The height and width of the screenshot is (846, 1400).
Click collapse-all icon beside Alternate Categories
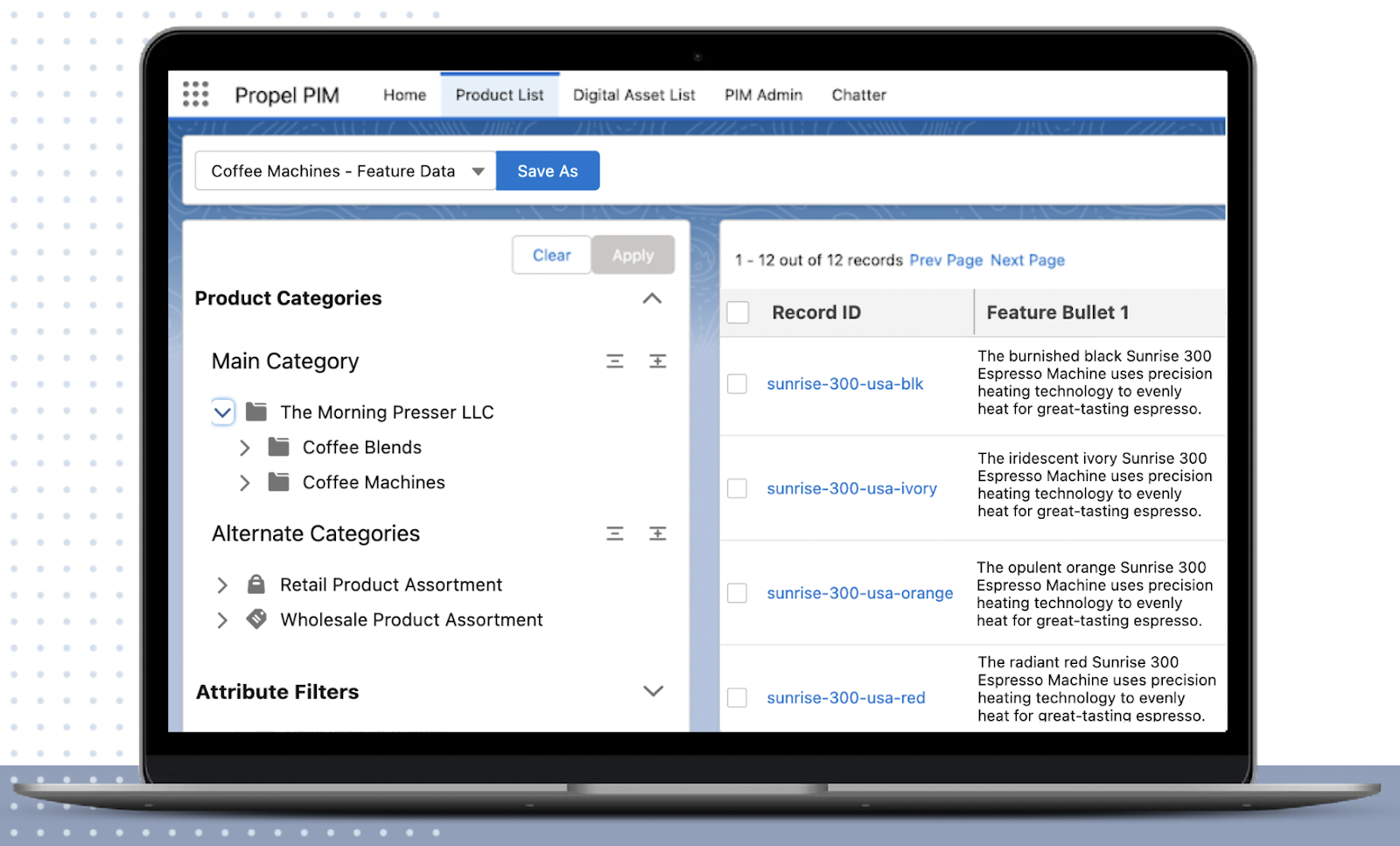pos(615,534)
